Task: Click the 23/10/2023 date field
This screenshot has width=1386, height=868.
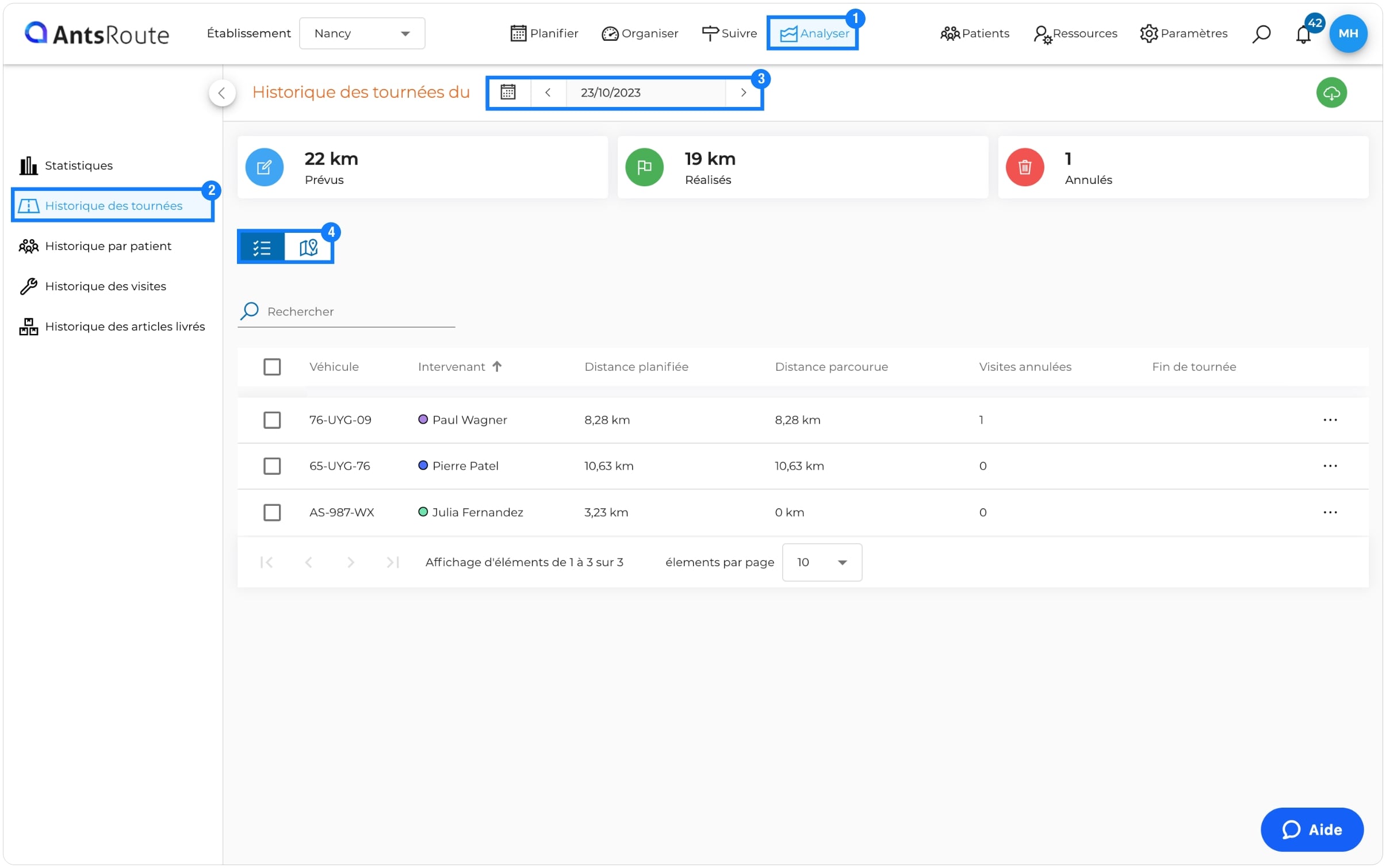Action: point(645,93)
